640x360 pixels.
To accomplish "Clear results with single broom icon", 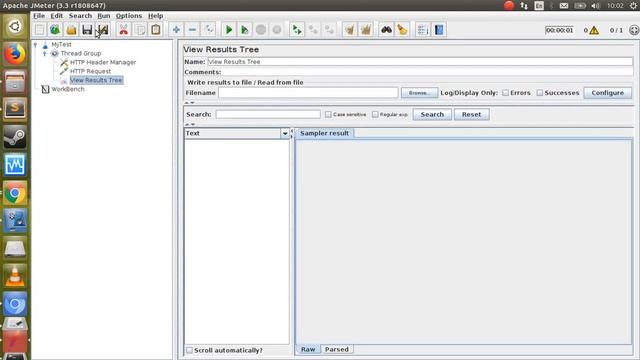I will (x=350, y=30).
